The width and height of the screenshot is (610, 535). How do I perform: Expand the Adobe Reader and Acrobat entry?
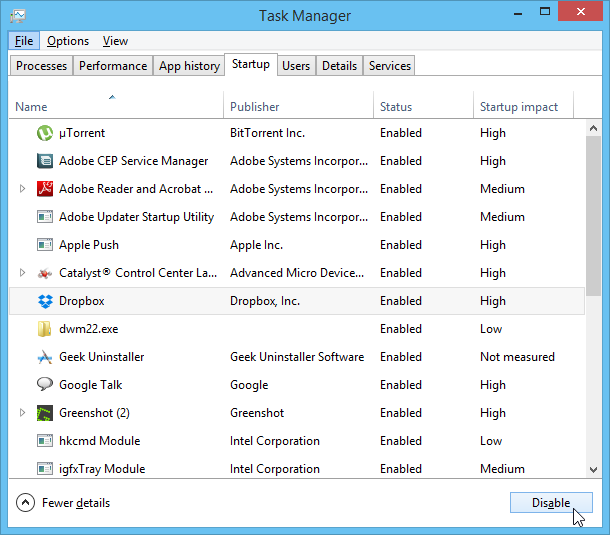(23, 189)
